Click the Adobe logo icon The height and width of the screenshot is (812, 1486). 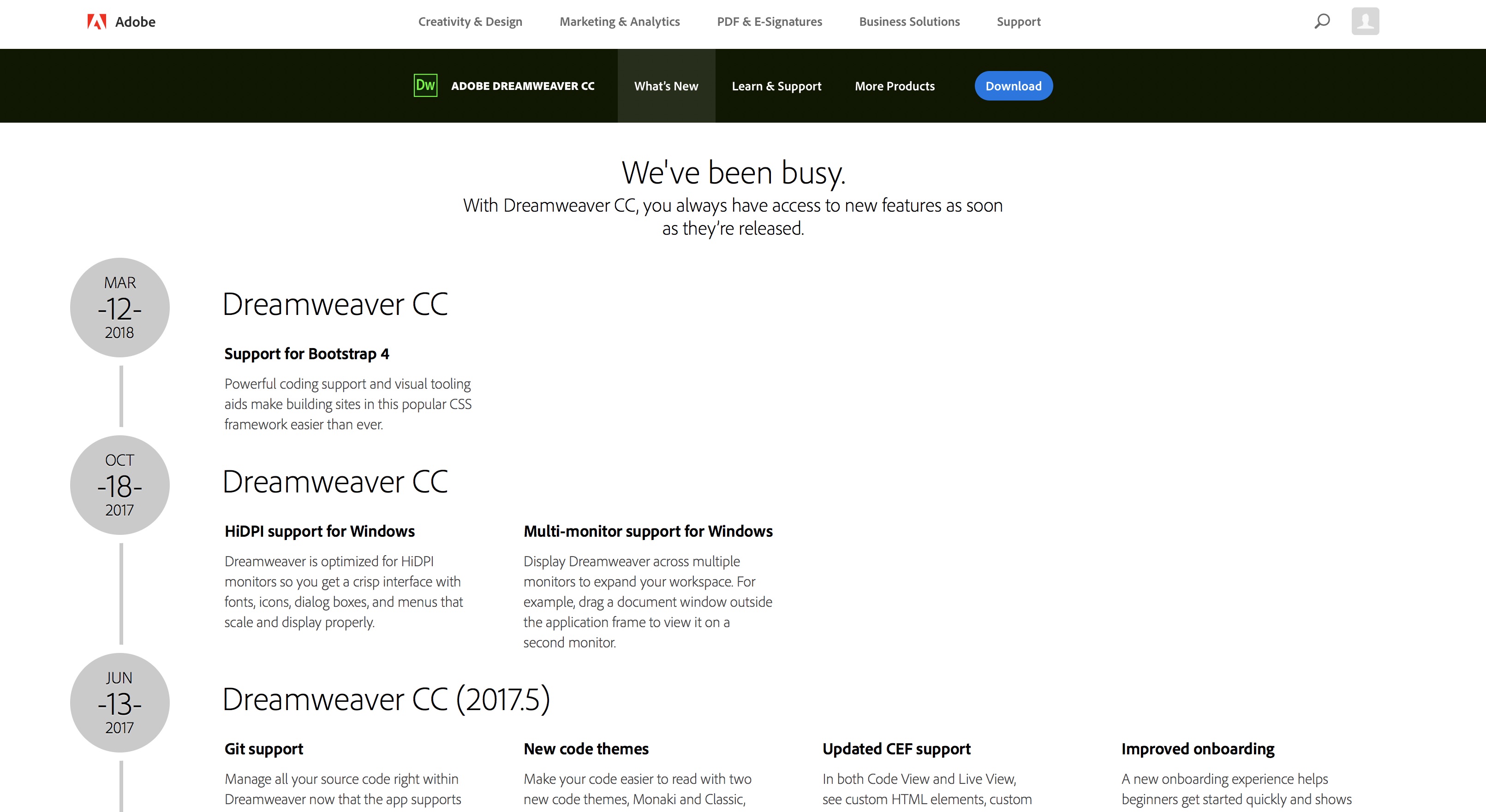(x=97, y=22)
